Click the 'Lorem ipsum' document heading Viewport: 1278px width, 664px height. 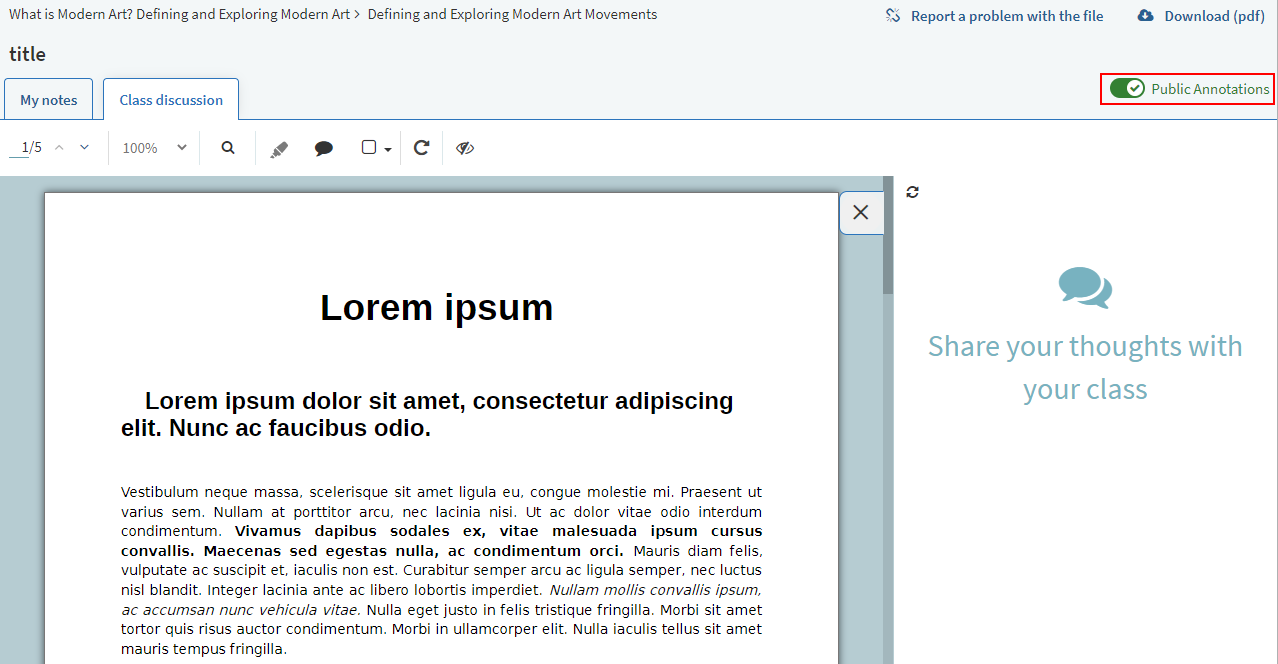(x=437, y=307)
